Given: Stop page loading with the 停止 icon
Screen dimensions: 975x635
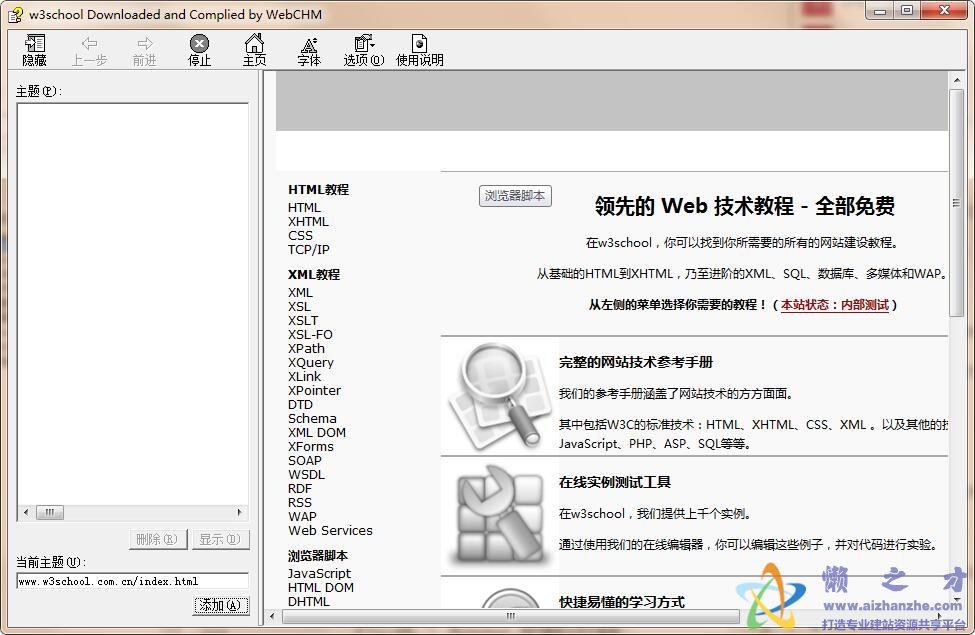Looking at the screenshot, I should (x=198, y=48).
